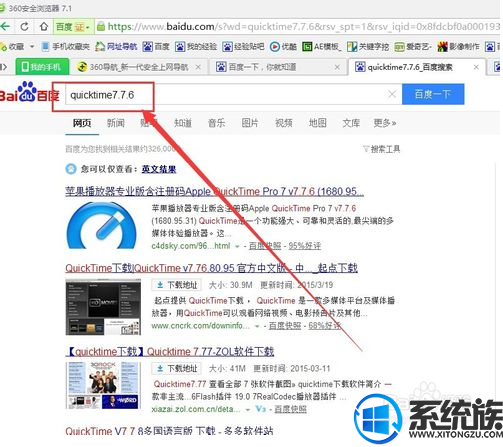Reload the page with refresh icon

click(x=24, y=26)
